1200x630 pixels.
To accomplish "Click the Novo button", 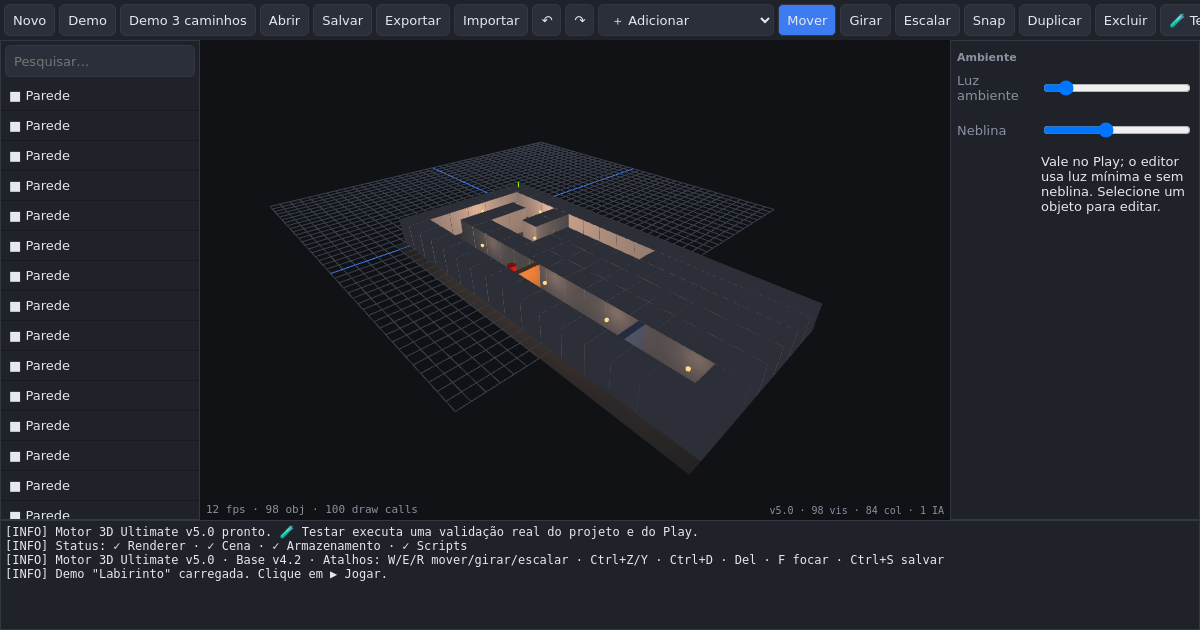I will pyautogui.click(x=29, y=20).
